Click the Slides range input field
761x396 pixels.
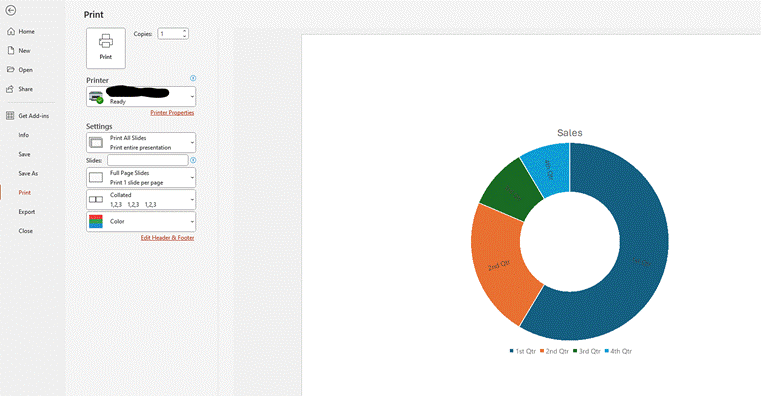(x=148, y=160)
